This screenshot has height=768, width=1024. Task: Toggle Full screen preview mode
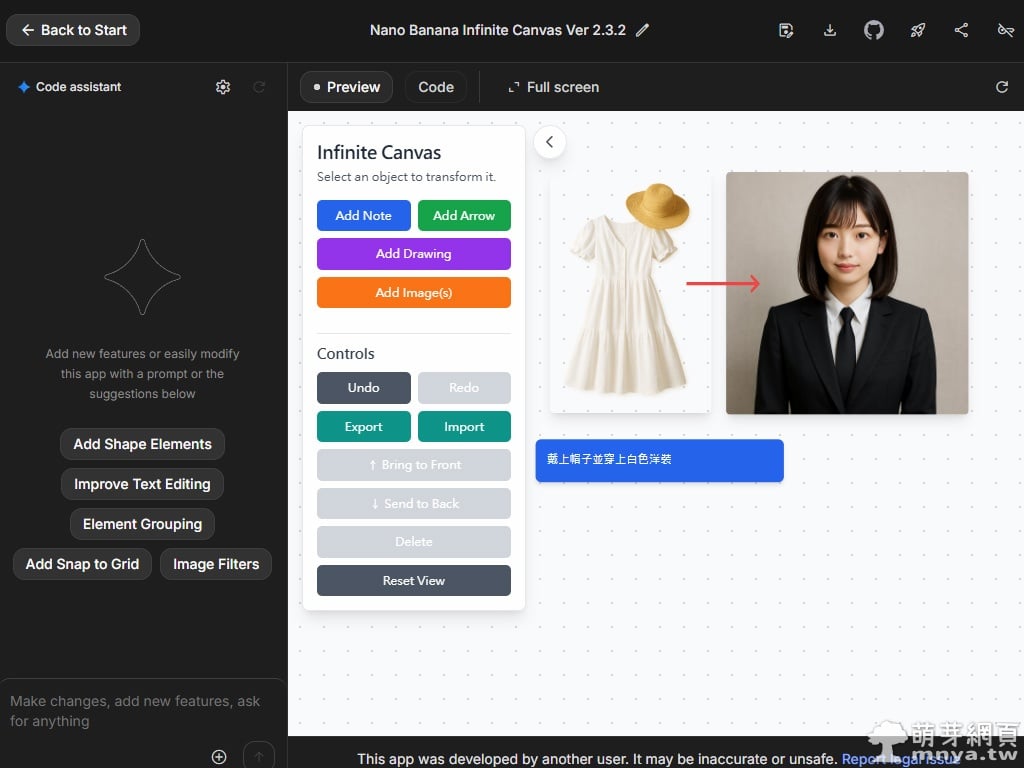coord(553,87)
